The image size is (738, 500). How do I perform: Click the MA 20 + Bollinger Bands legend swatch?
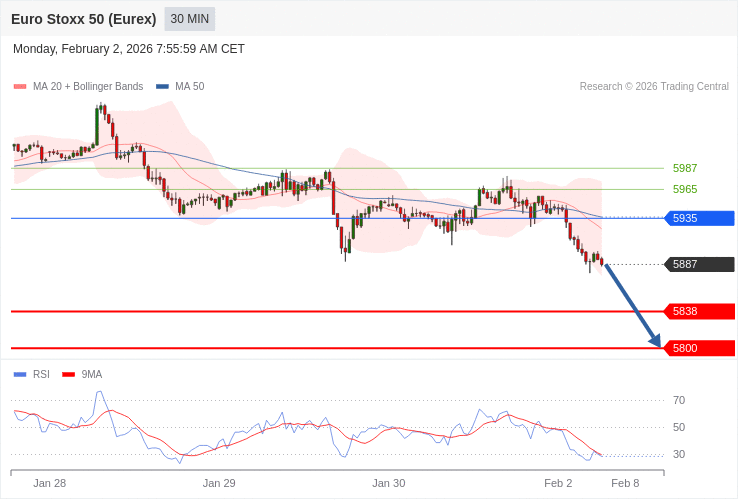[x=20, y=87]
